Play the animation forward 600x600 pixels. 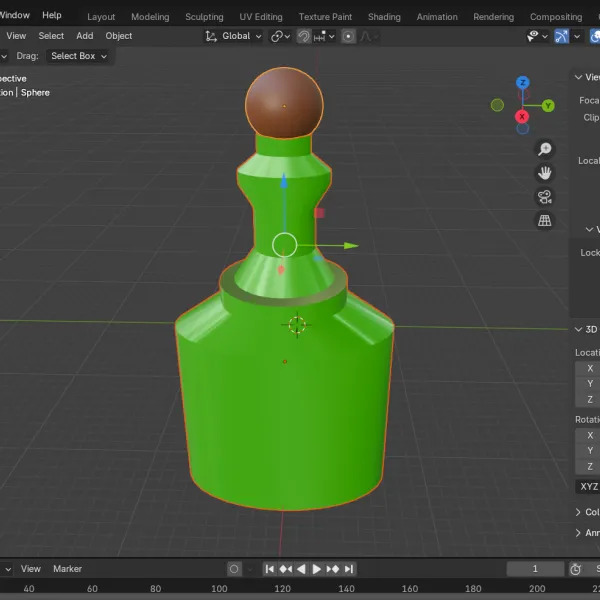316,569
